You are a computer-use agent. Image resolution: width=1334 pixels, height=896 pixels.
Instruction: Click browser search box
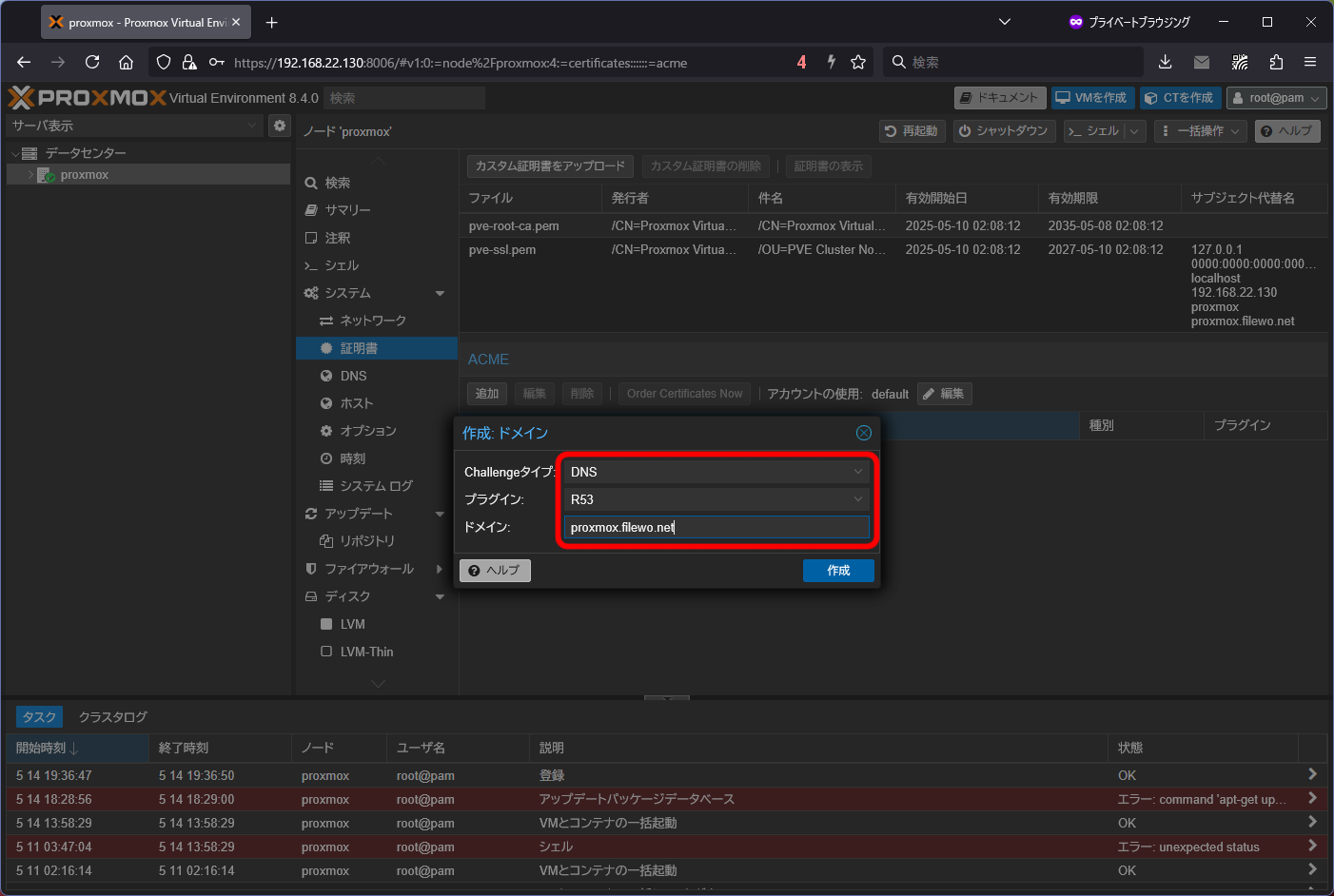1012,62
